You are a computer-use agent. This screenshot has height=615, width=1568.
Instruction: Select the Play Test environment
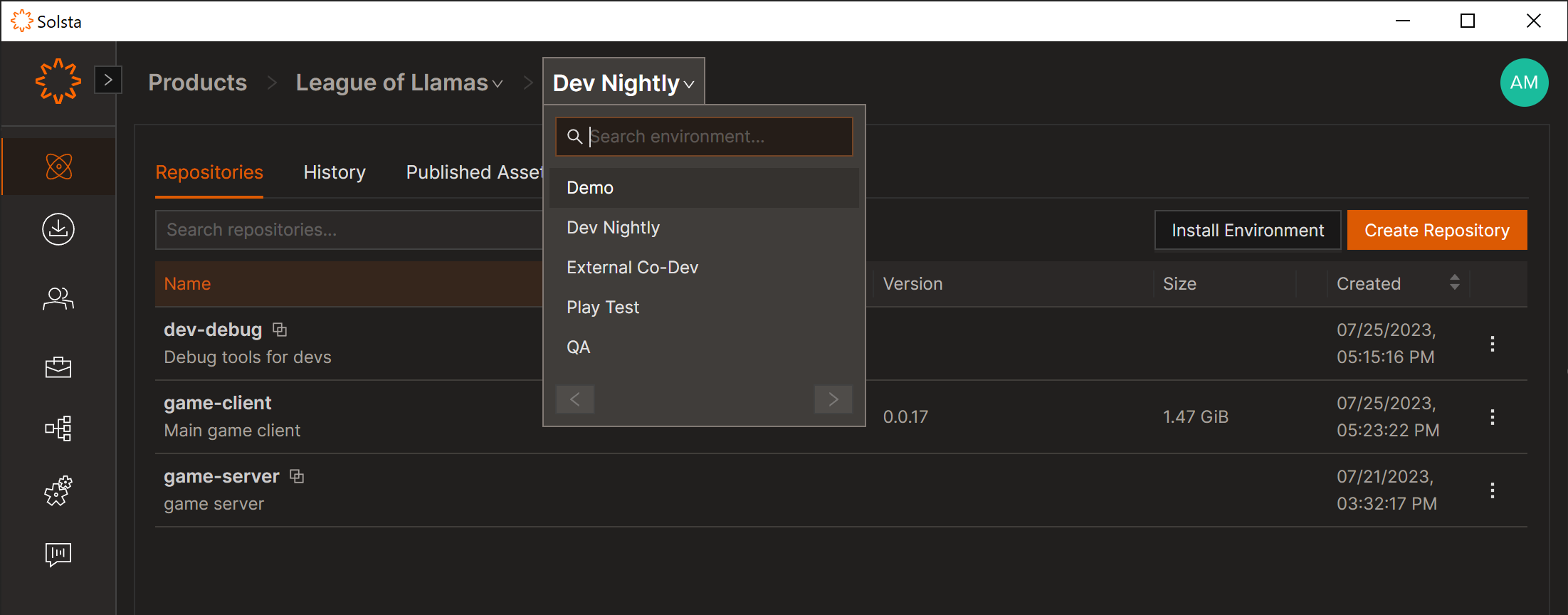[704, 307]
